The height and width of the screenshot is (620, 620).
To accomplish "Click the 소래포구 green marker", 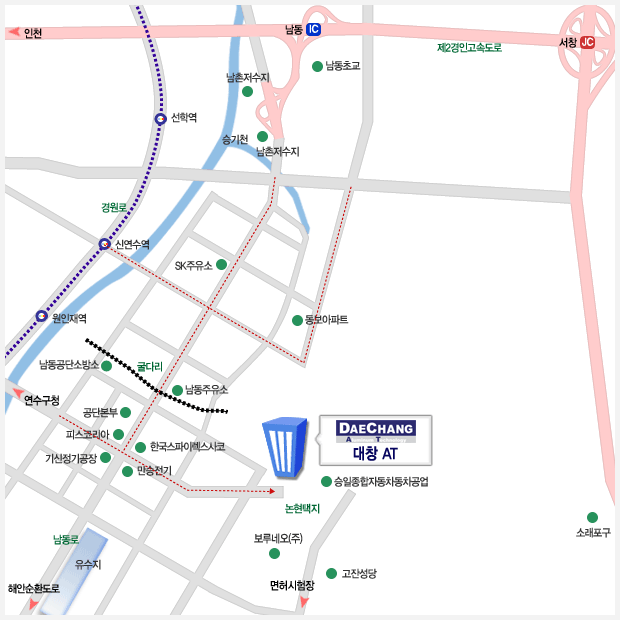I will tap(592, 517).
